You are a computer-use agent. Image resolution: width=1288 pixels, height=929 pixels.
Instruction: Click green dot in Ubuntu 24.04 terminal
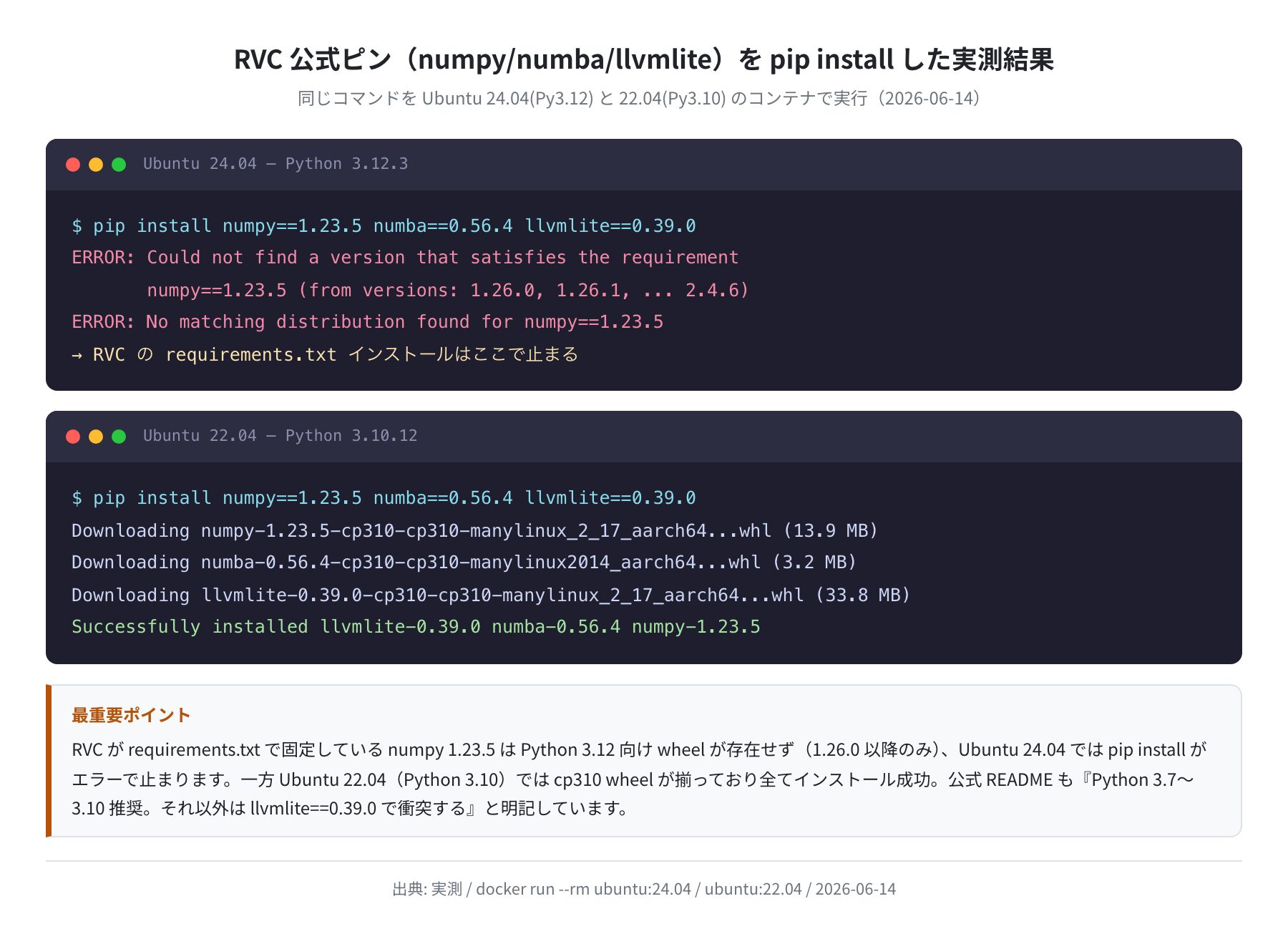click(x=119, y=165)
